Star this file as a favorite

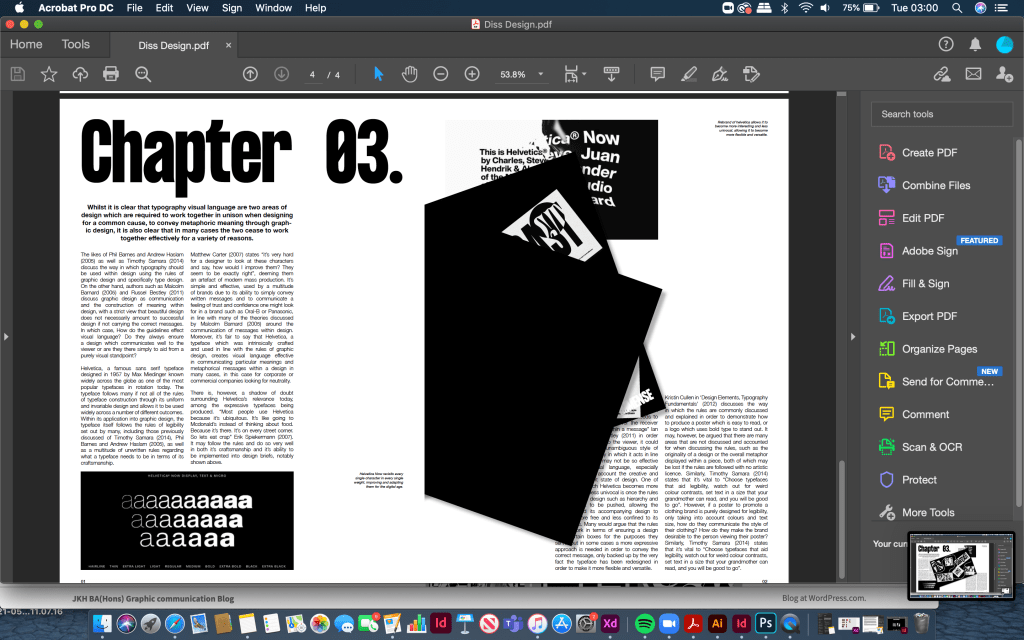pyautogui.click(x=48, y=74)
